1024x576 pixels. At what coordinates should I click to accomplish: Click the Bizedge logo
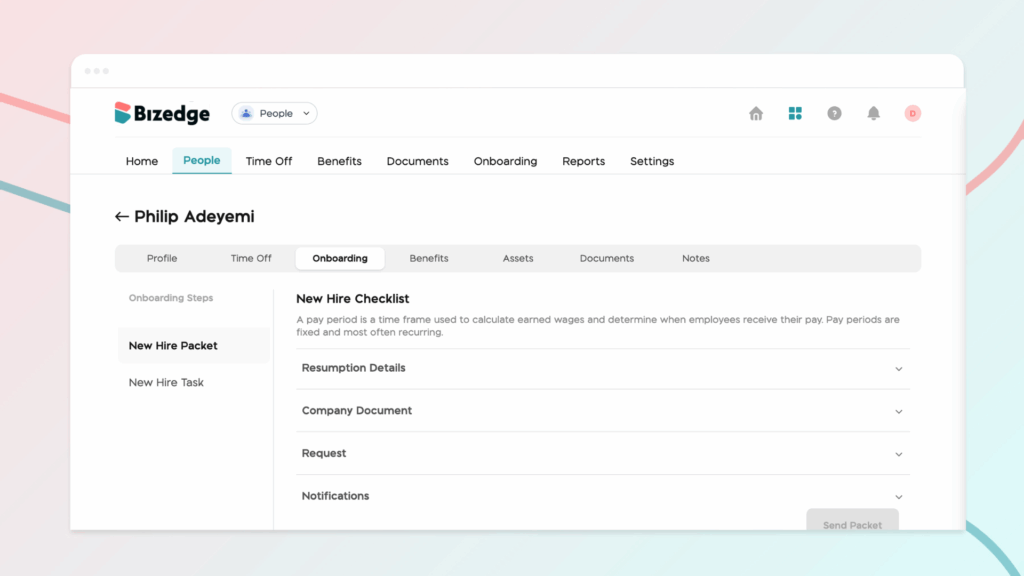(x=162, y=114)
